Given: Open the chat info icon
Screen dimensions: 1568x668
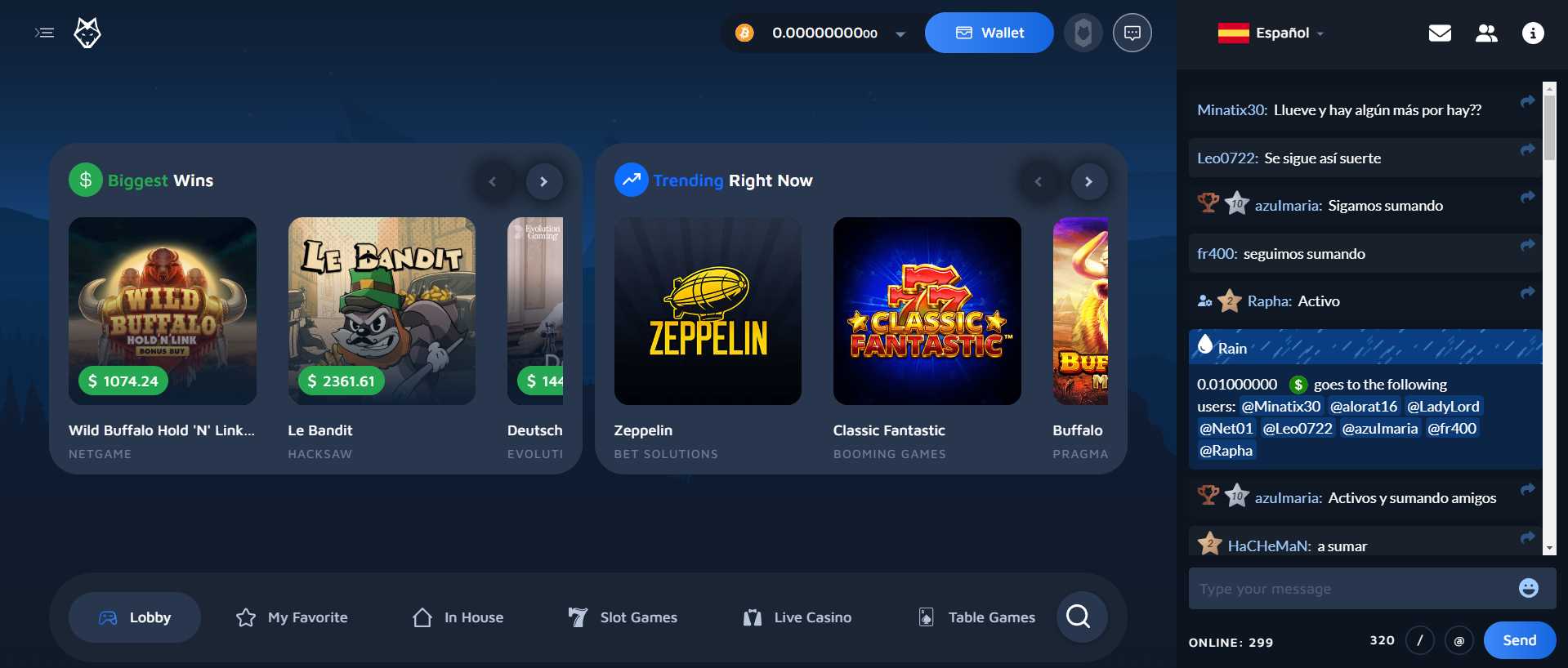Looking at the screenshot, I should (x=1533, y=33).
